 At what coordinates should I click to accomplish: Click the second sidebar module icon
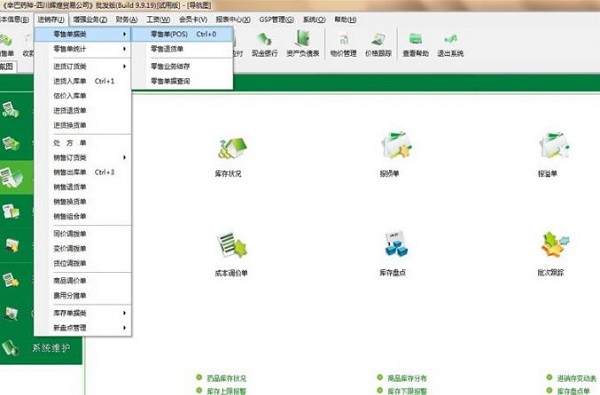coord(11,144)
